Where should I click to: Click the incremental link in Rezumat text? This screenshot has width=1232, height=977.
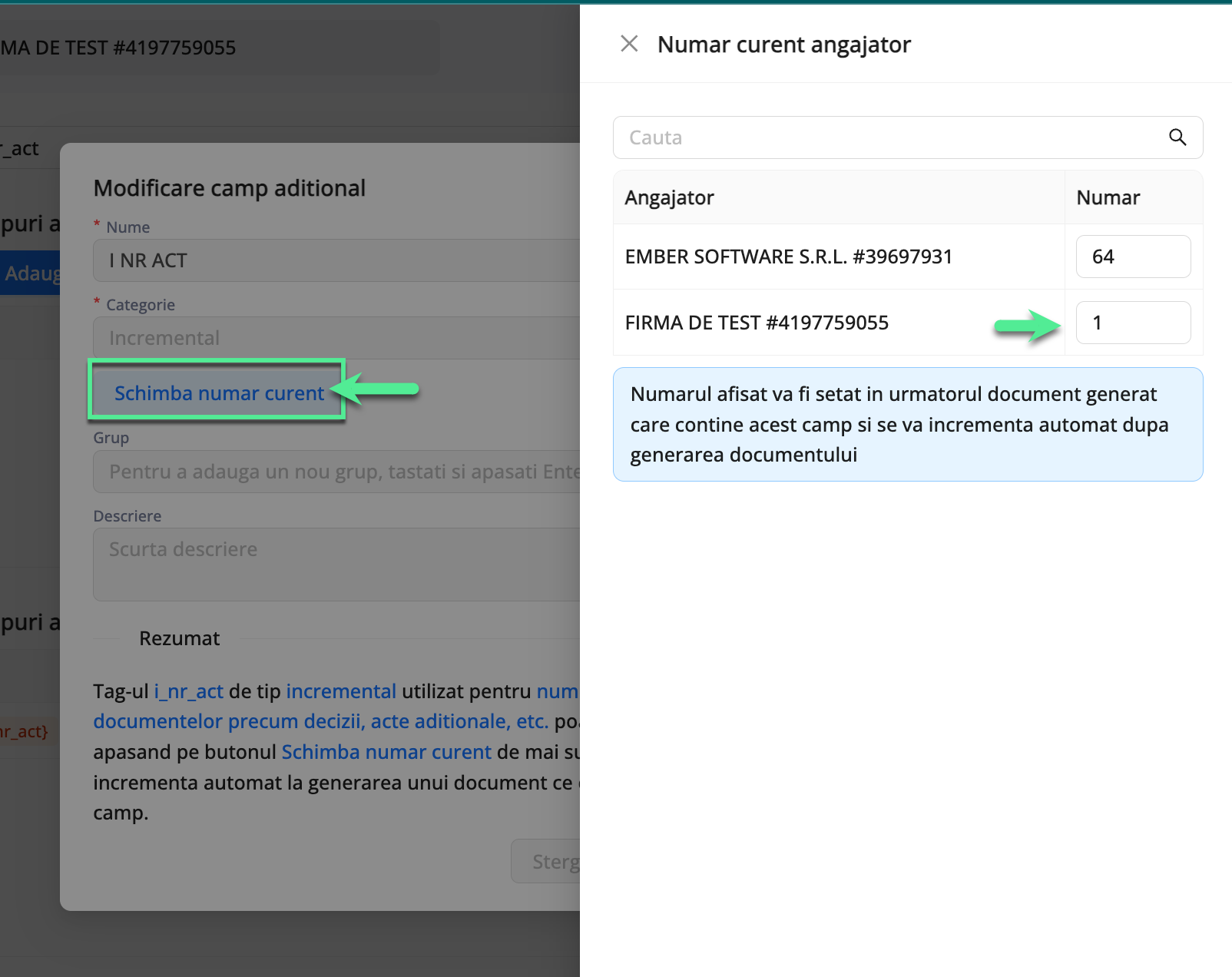click(340, 691)
